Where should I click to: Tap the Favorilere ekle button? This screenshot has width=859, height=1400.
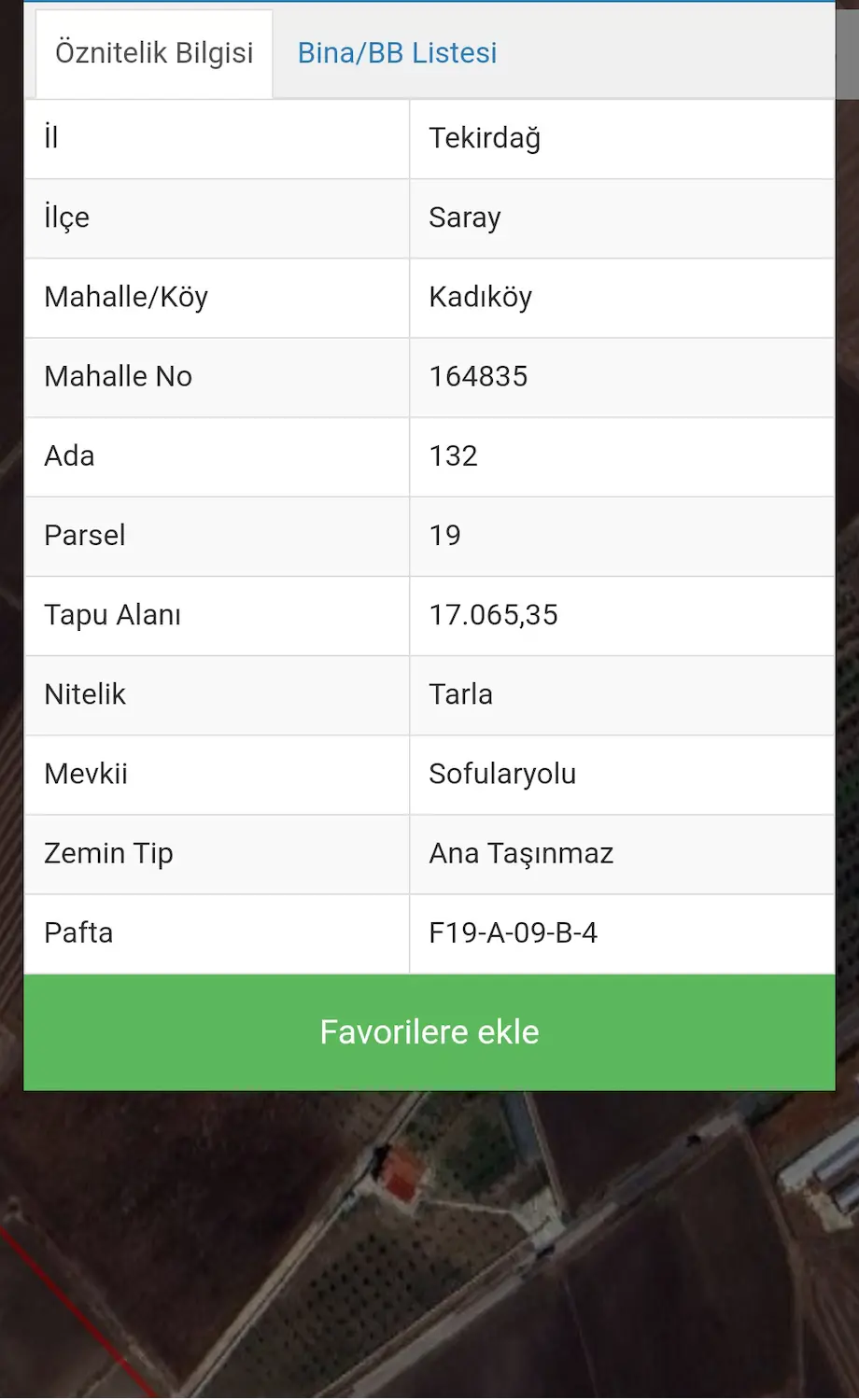coord(429,1032)
